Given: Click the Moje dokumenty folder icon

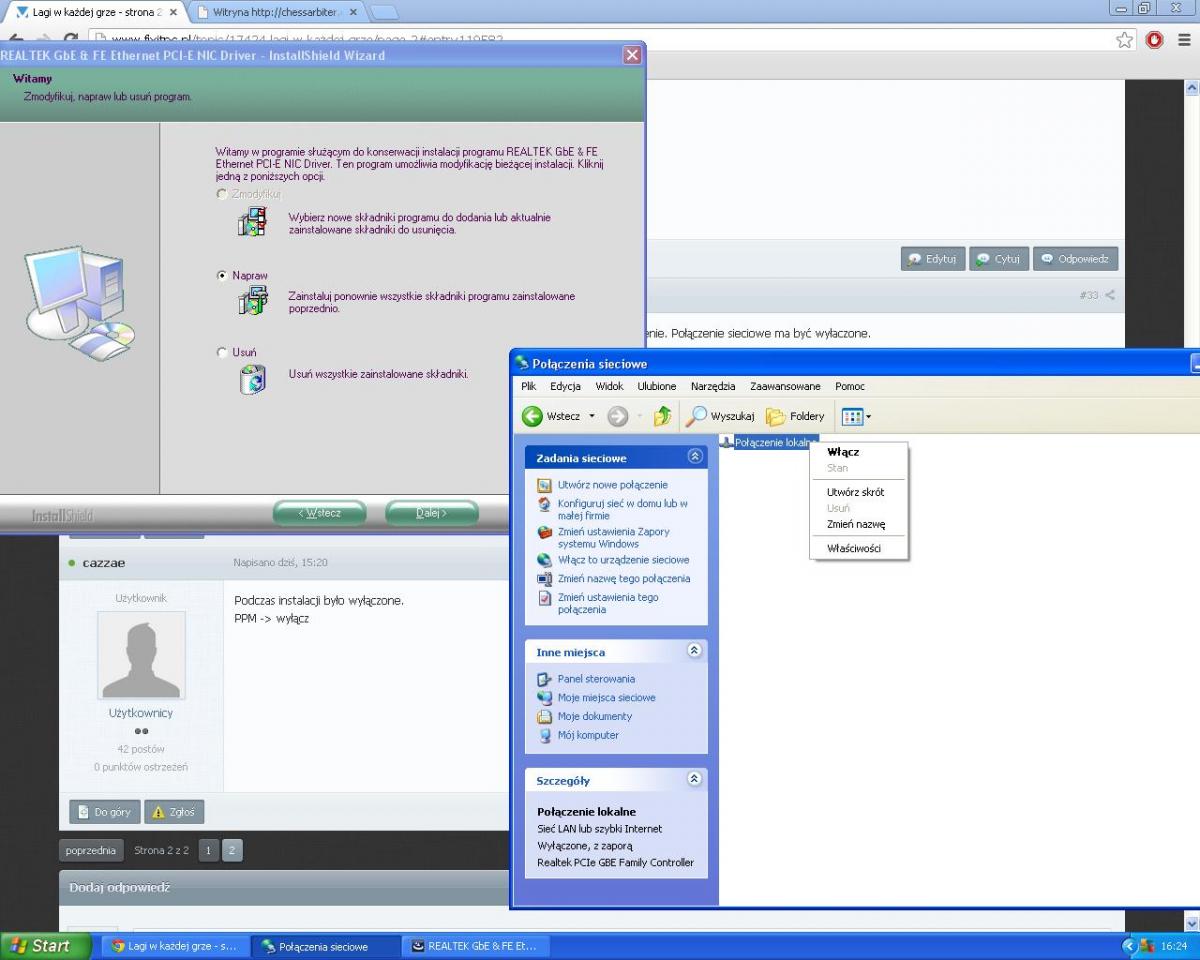Looking at the screenshot, I should [545, 717].
